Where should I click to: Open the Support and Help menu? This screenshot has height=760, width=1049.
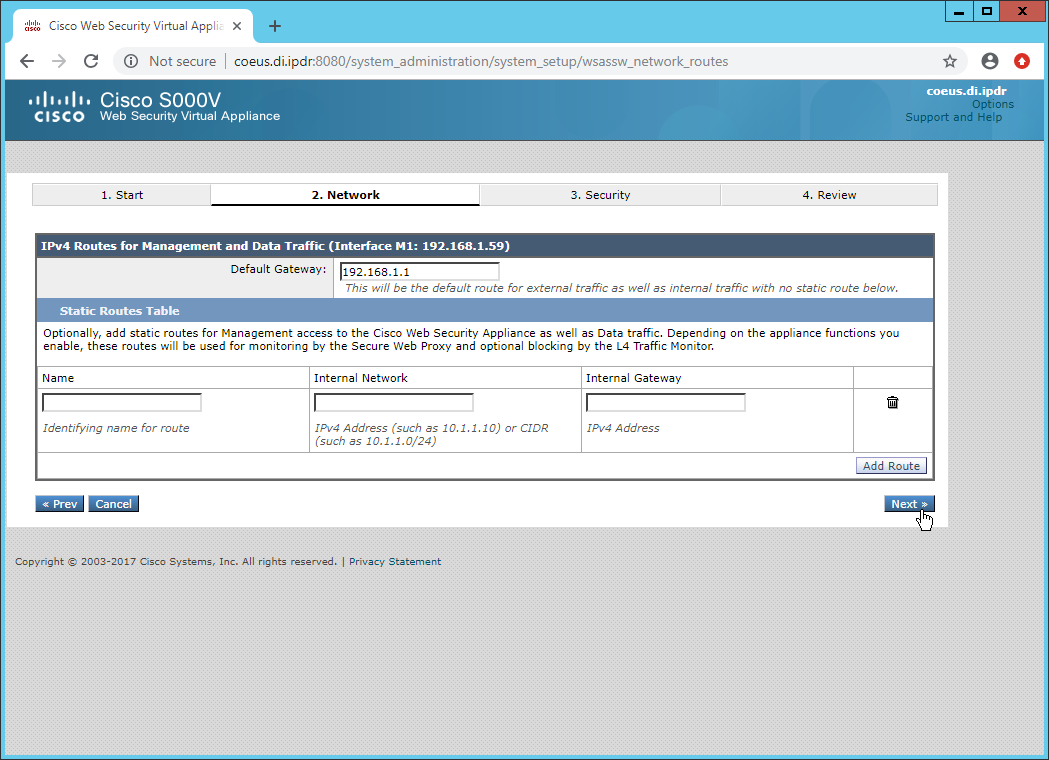pyautogui.click(x=953, y=117)
